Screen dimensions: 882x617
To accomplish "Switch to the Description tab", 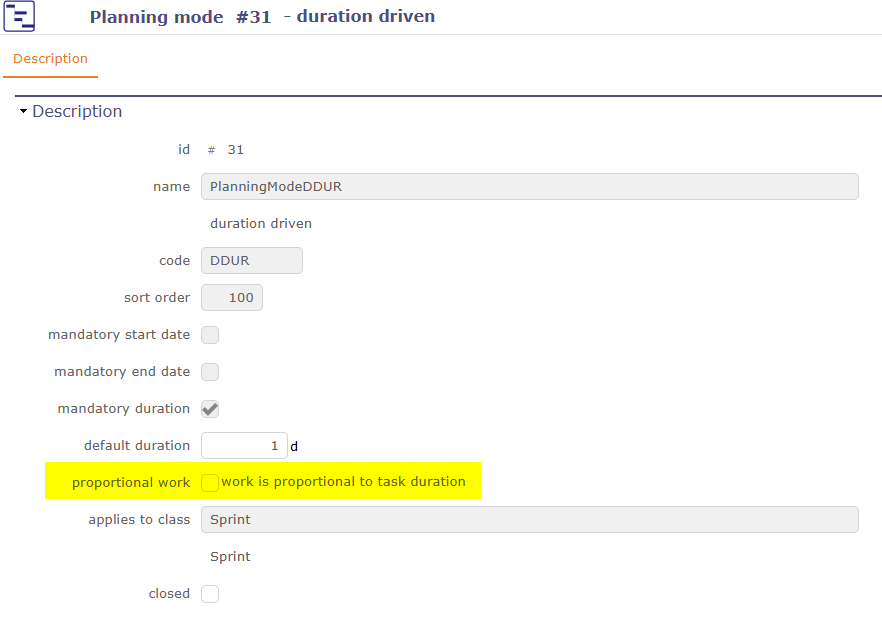I will (50, 59).
